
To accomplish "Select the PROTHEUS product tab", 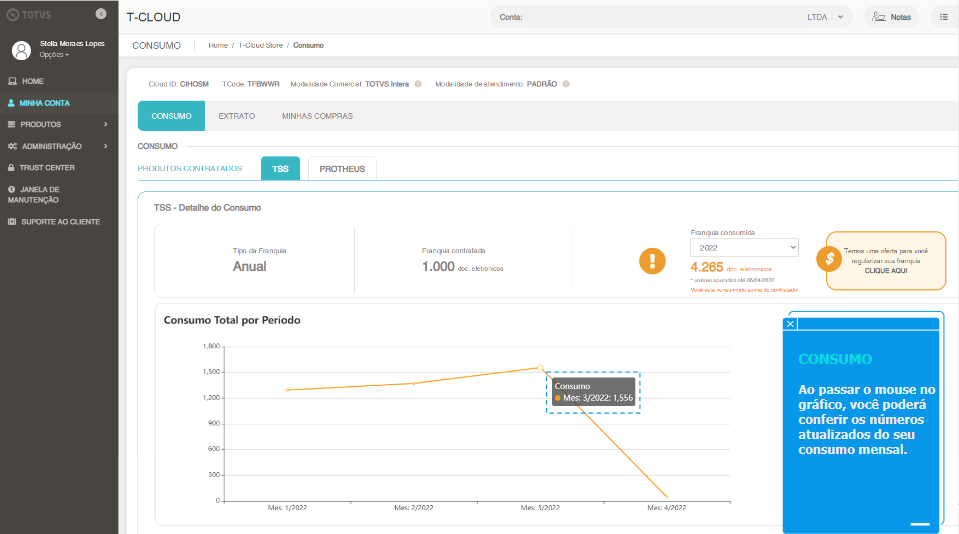I will point(342,168).
